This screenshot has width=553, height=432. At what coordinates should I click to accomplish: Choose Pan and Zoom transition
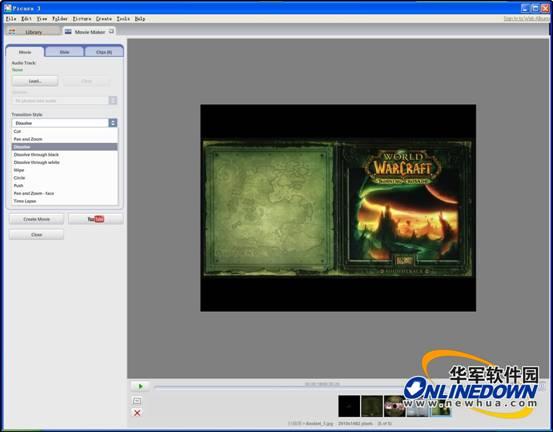tap(65, 139)
